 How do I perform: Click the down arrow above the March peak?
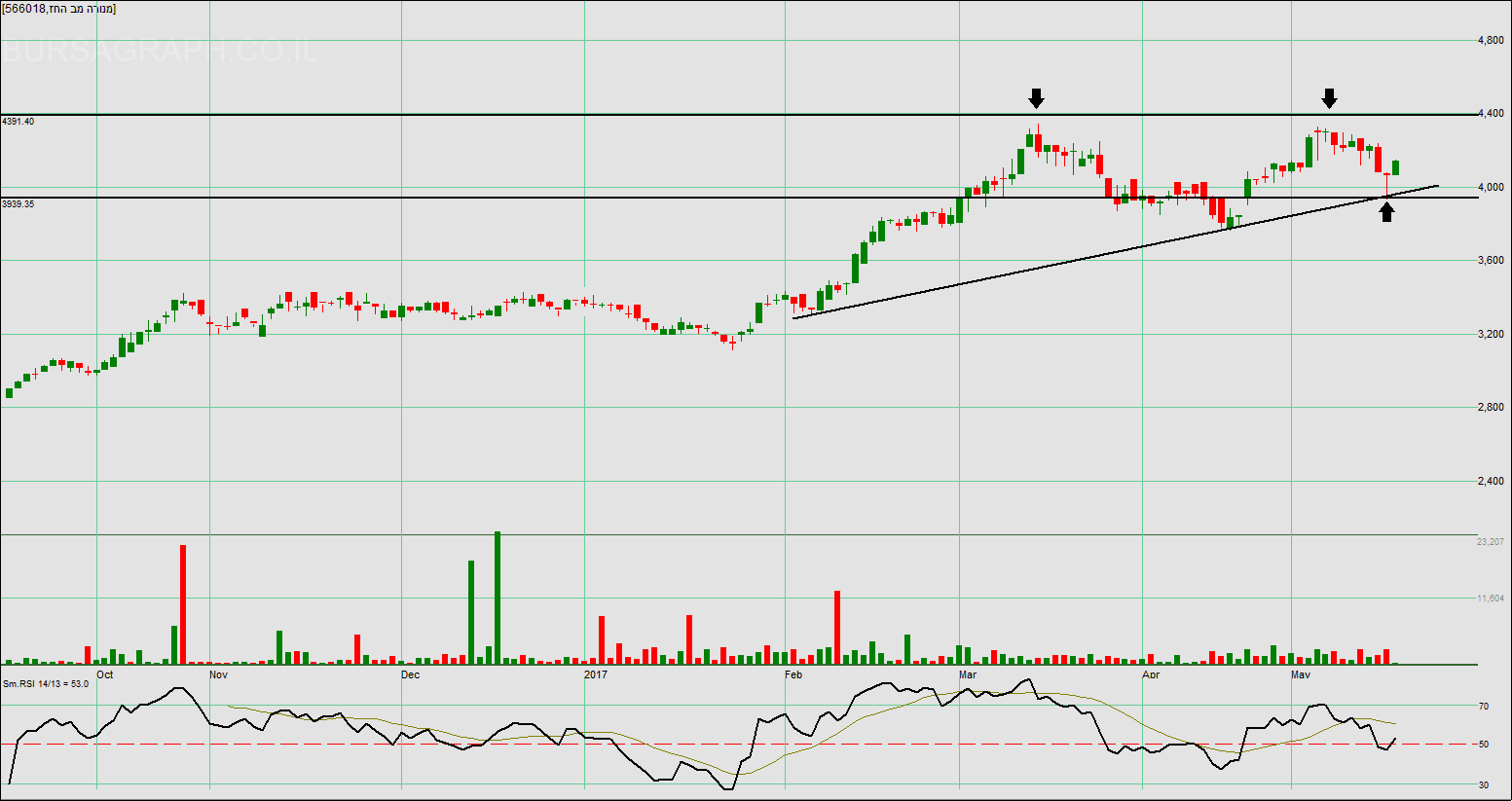(x=1036, y=98)
